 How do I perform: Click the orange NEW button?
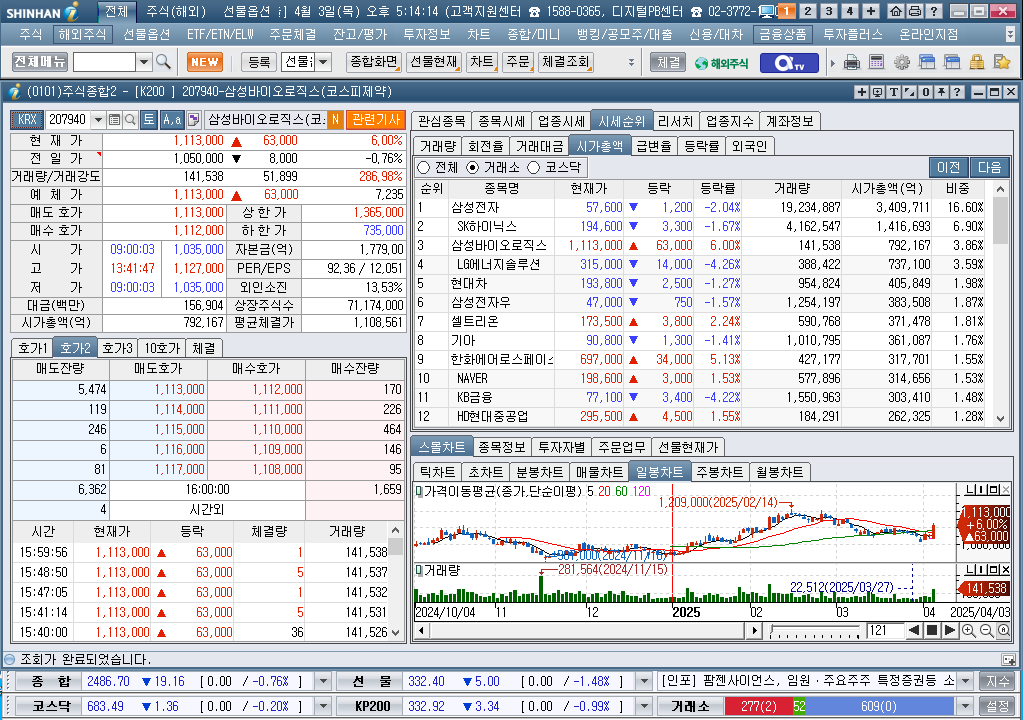(x=205, y=62)
